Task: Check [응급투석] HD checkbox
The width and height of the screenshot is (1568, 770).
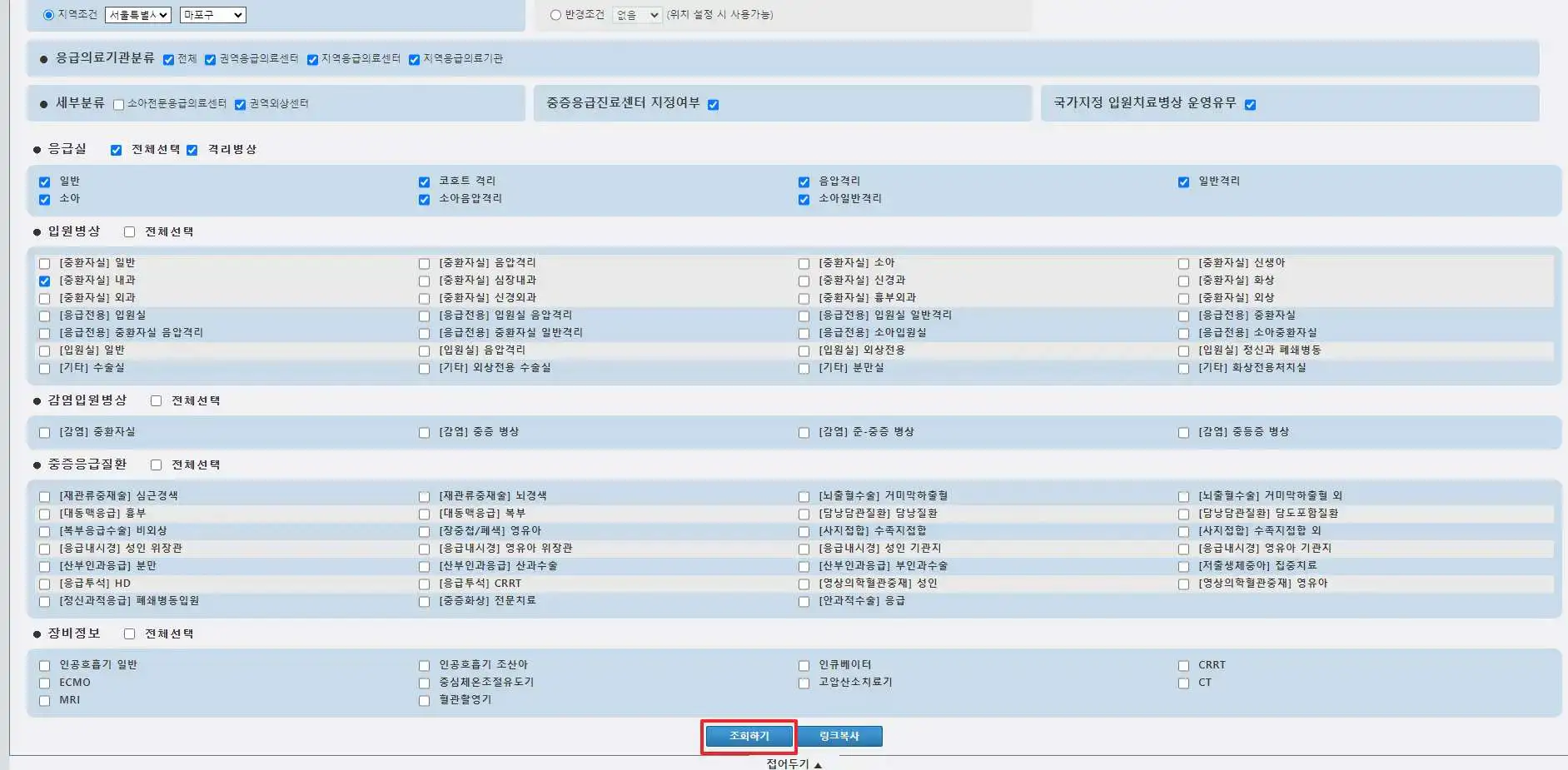Action: tap(44, 584)
